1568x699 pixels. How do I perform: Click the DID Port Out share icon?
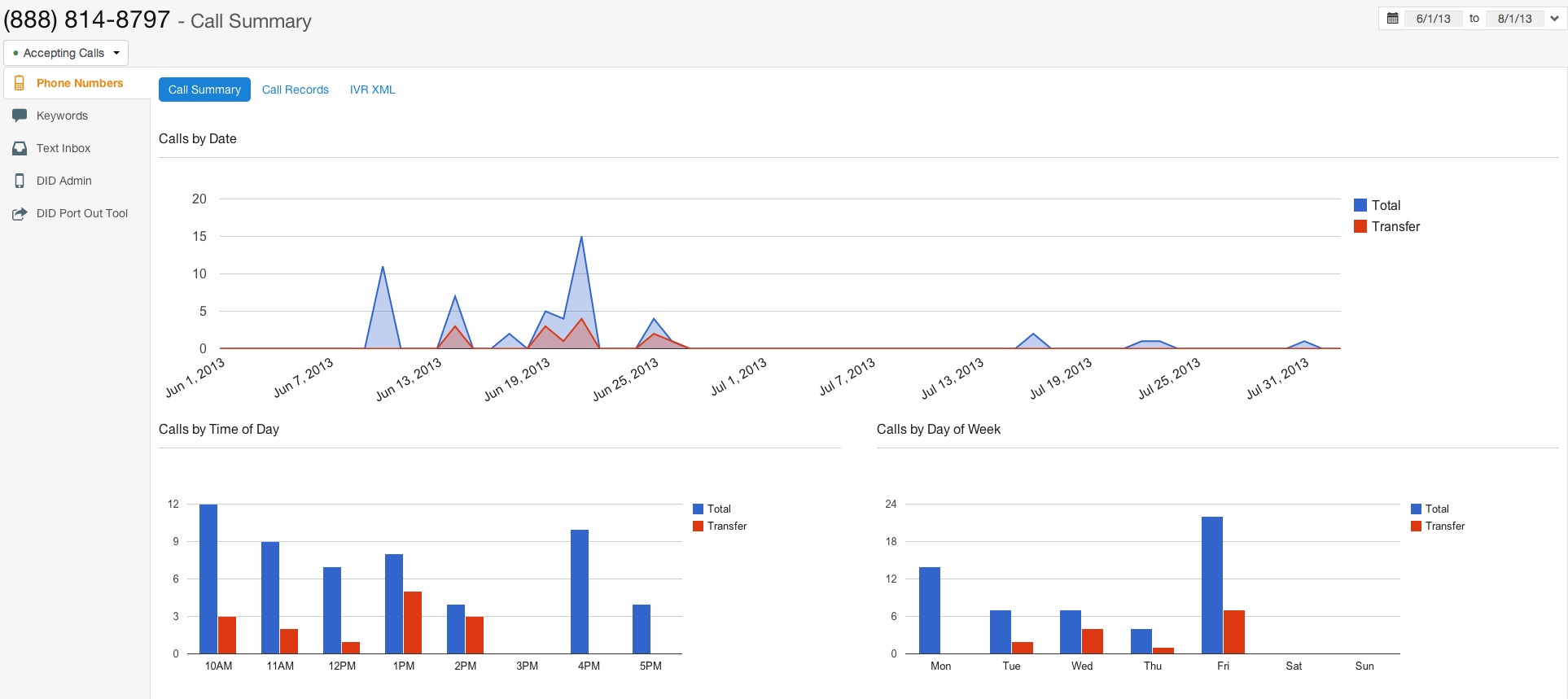pos(20,213)
